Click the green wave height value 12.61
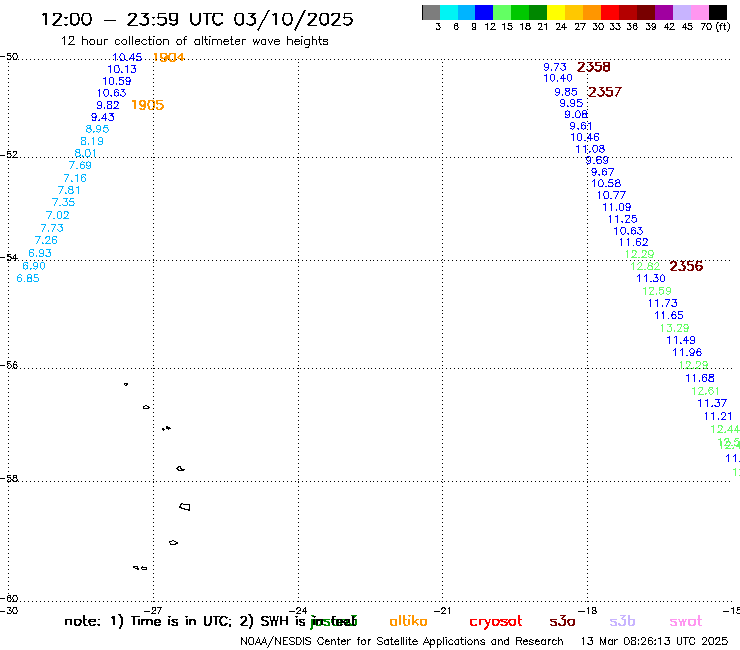740x650 pixels. pos(706,391)
